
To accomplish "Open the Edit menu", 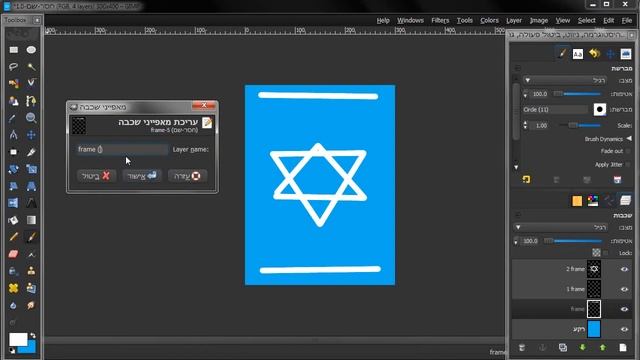I will (609, 20).
